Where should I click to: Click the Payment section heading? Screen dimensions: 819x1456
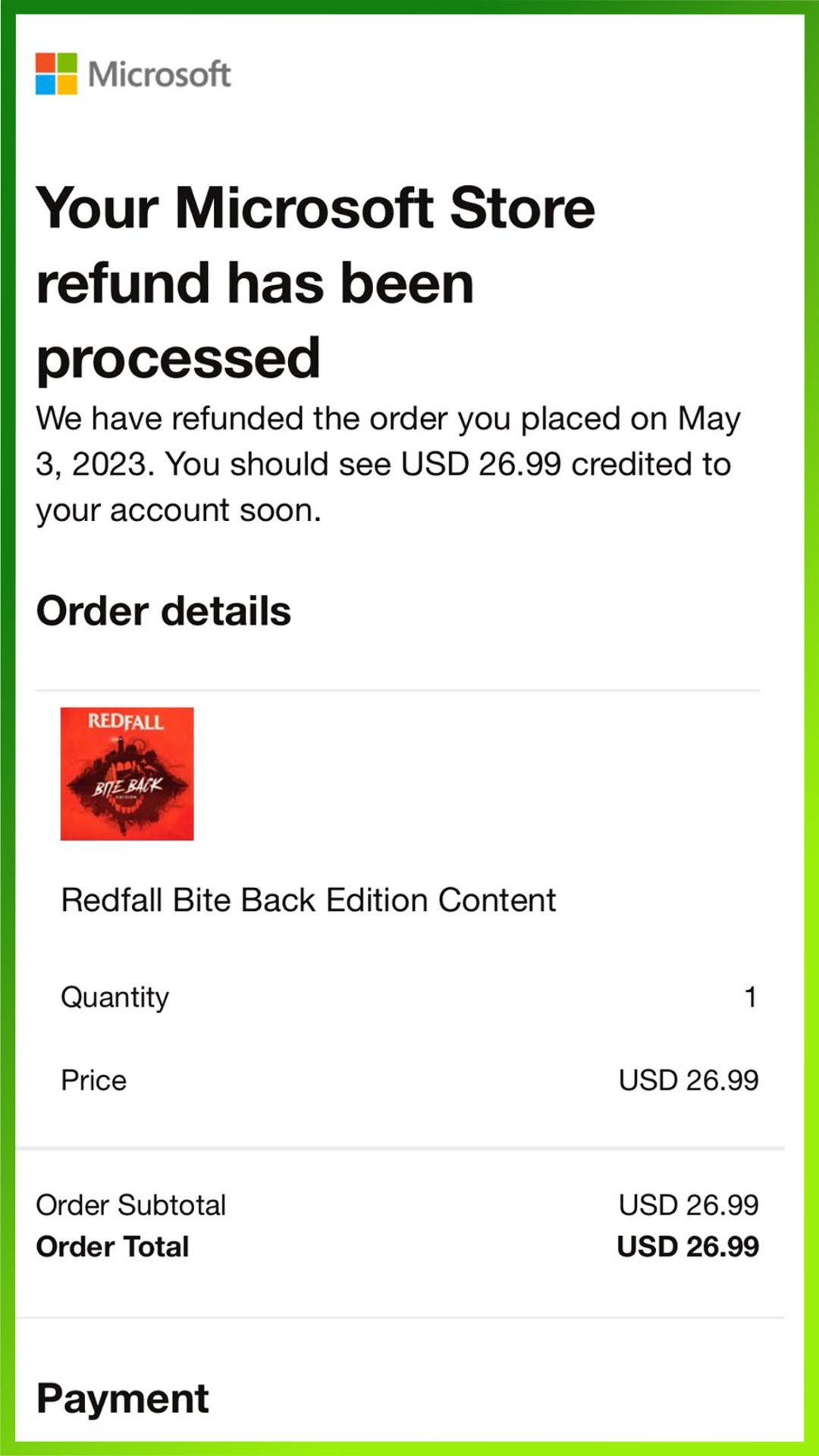(x=122, y=1398)
